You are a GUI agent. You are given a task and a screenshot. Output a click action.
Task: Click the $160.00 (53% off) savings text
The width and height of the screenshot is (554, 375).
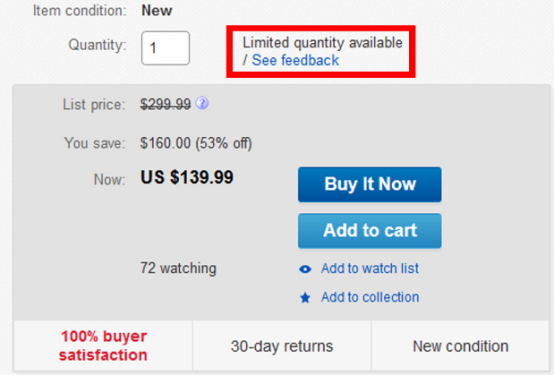click(x=196, y=143)
